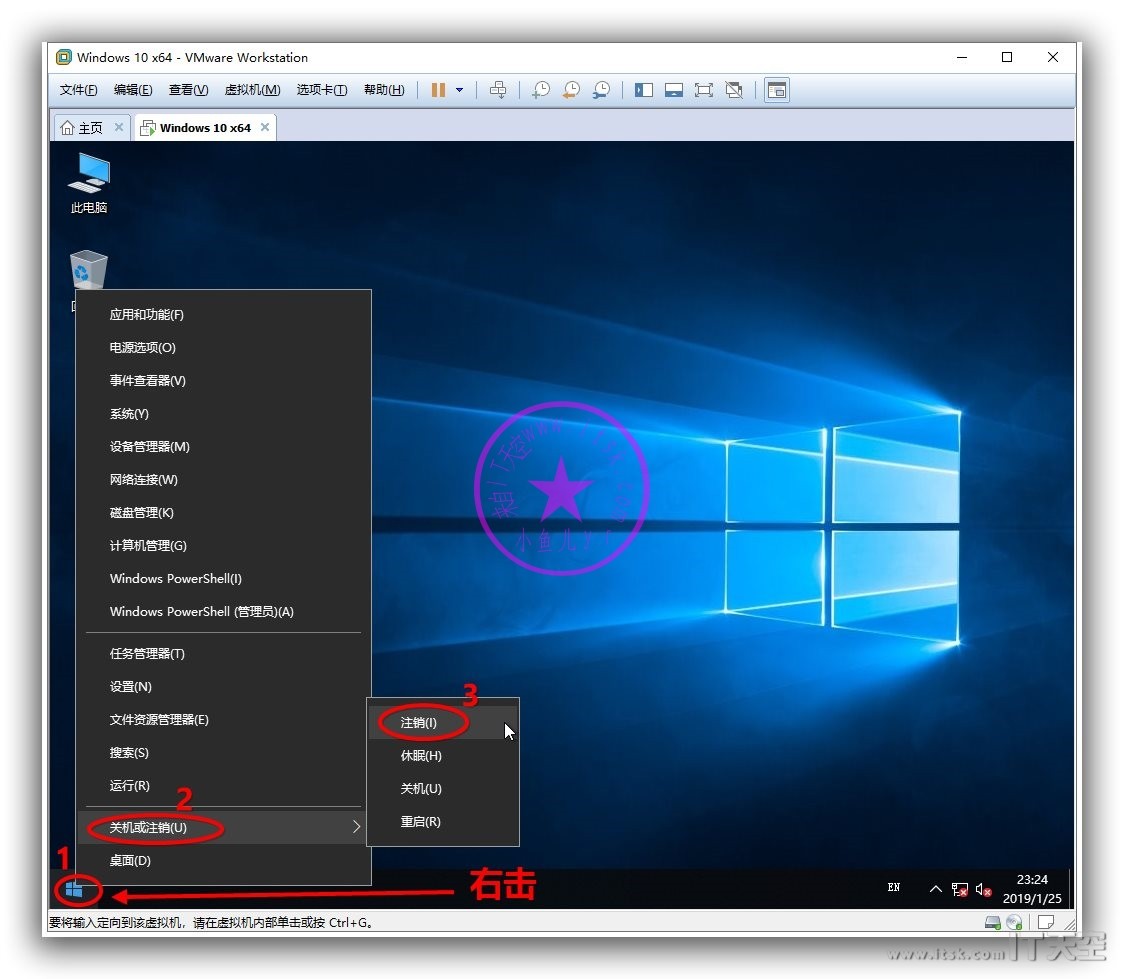Open 文件资源管理器(E)
The width and height of the screenshot is (1124, 979).
(224, 720)
